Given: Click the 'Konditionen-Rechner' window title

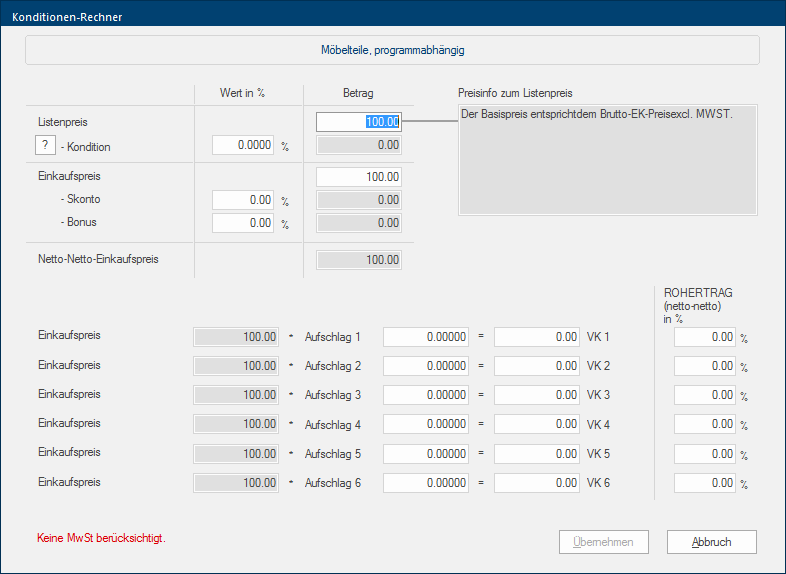Looking at the screenshot, I should (67, 17).
